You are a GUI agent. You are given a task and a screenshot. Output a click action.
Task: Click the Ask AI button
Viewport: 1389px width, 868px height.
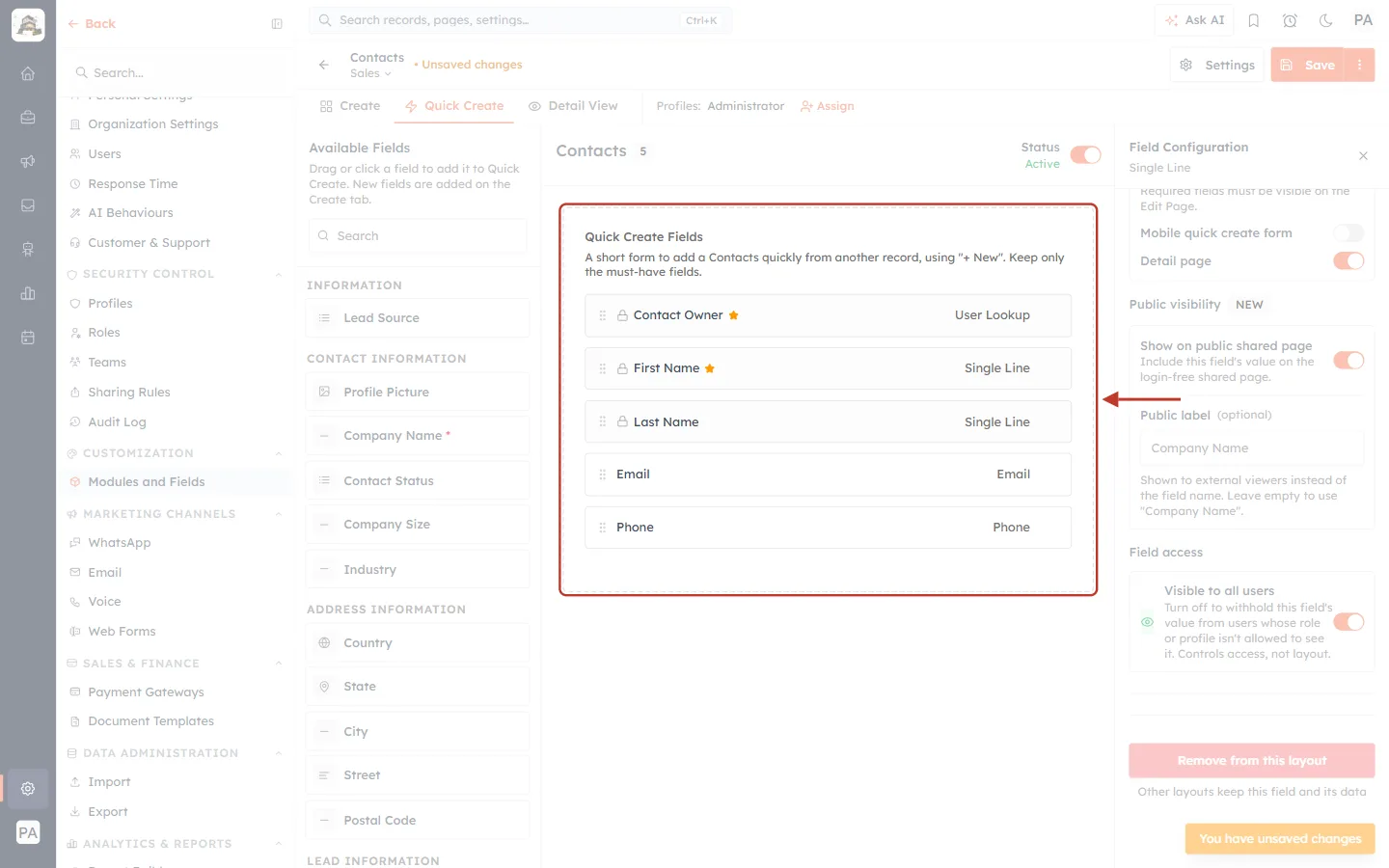(x=1195, y=20)
